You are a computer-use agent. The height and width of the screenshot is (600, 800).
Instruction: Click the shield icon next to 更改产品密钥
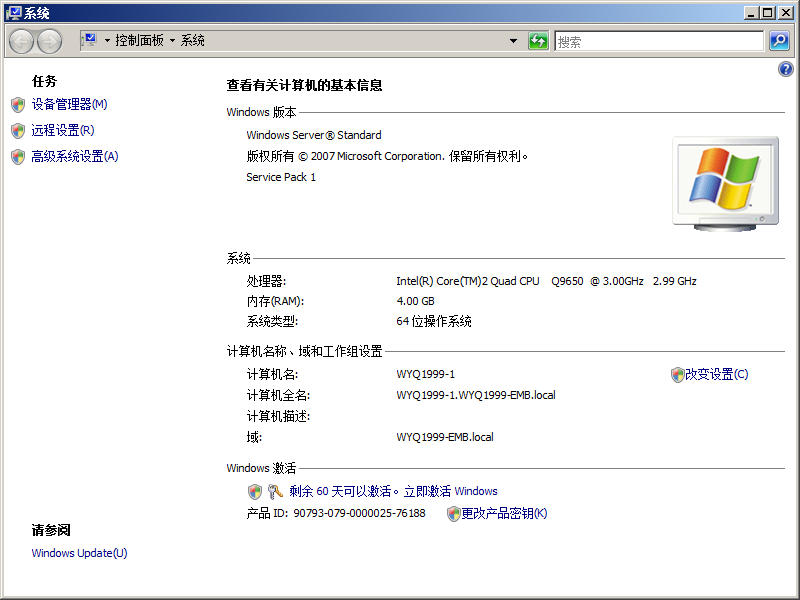[453, 512]
